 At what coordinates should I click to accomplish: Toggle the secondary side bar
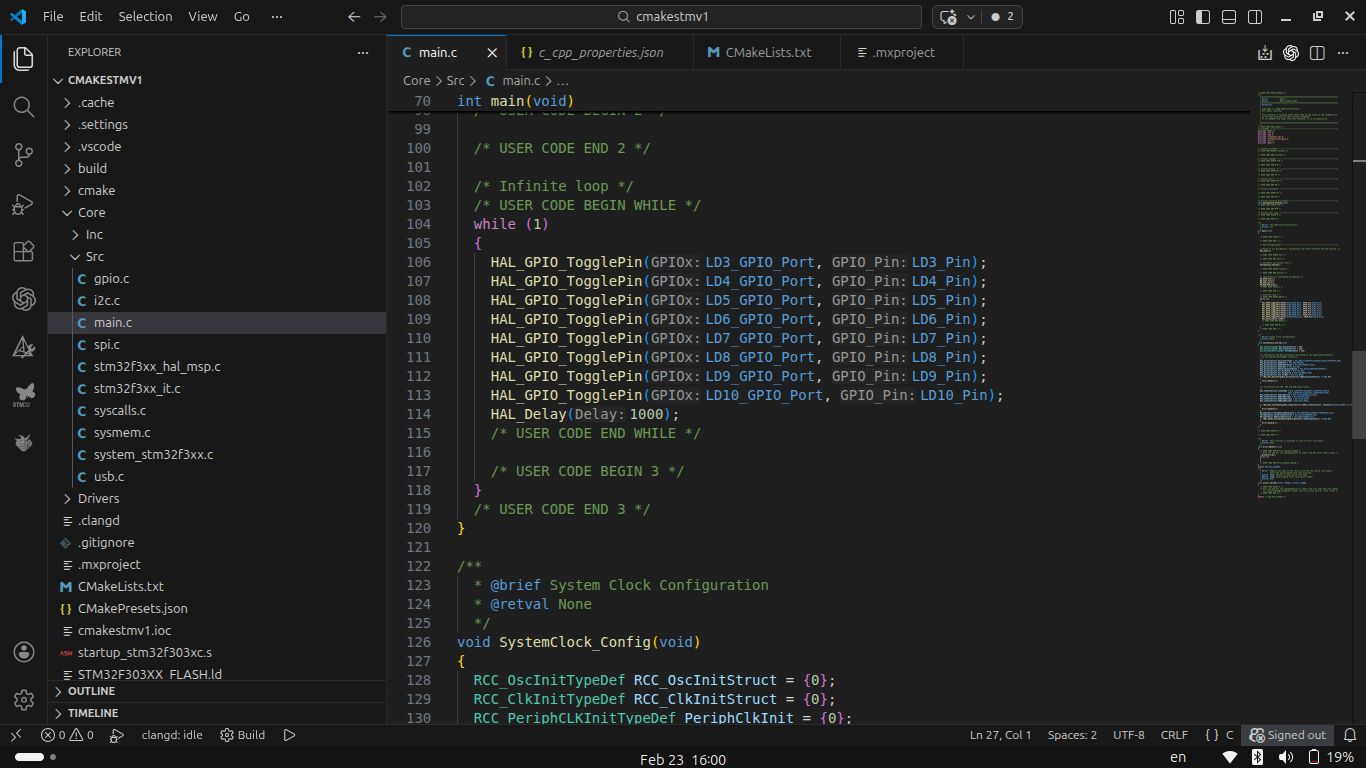pos(1255,17)
